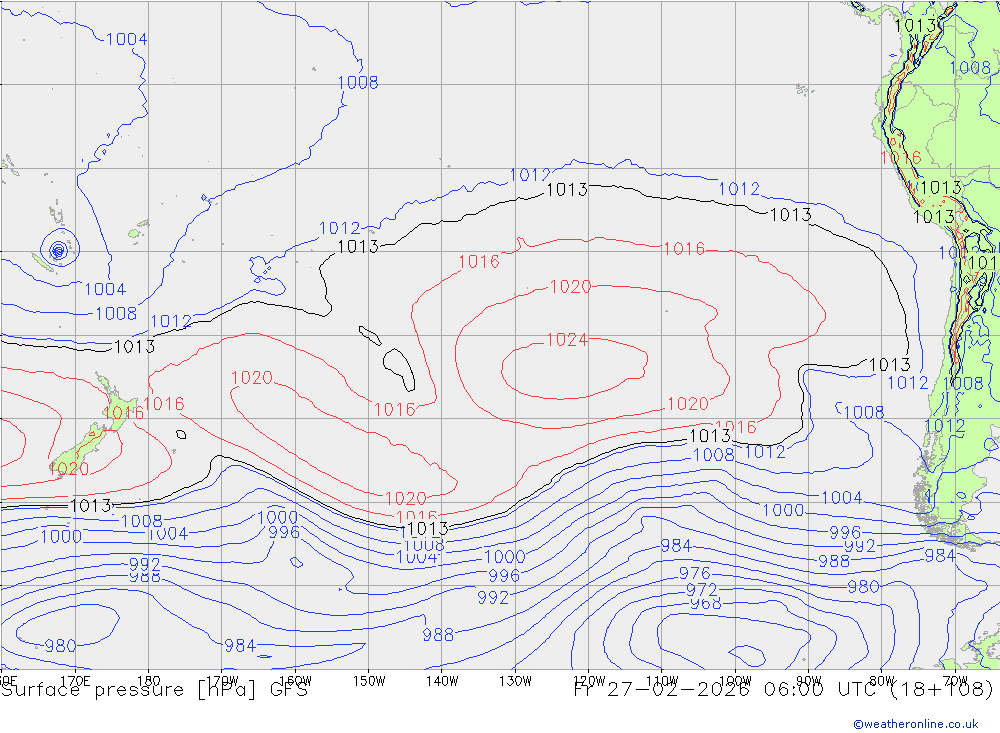
Task: Click the "Surface pressure [hPa] GFS" title
Action: click(154, 690)
